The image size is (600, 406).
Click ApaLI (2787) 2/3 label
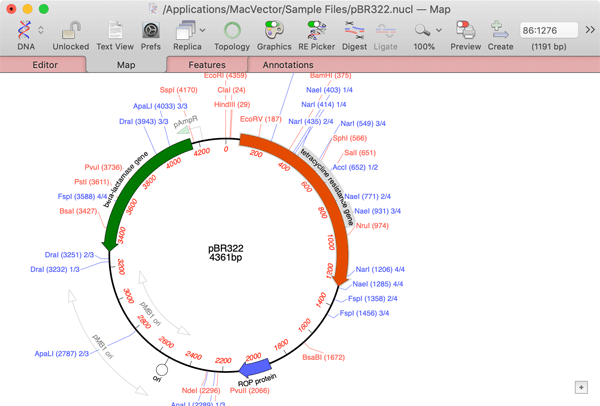62,354
